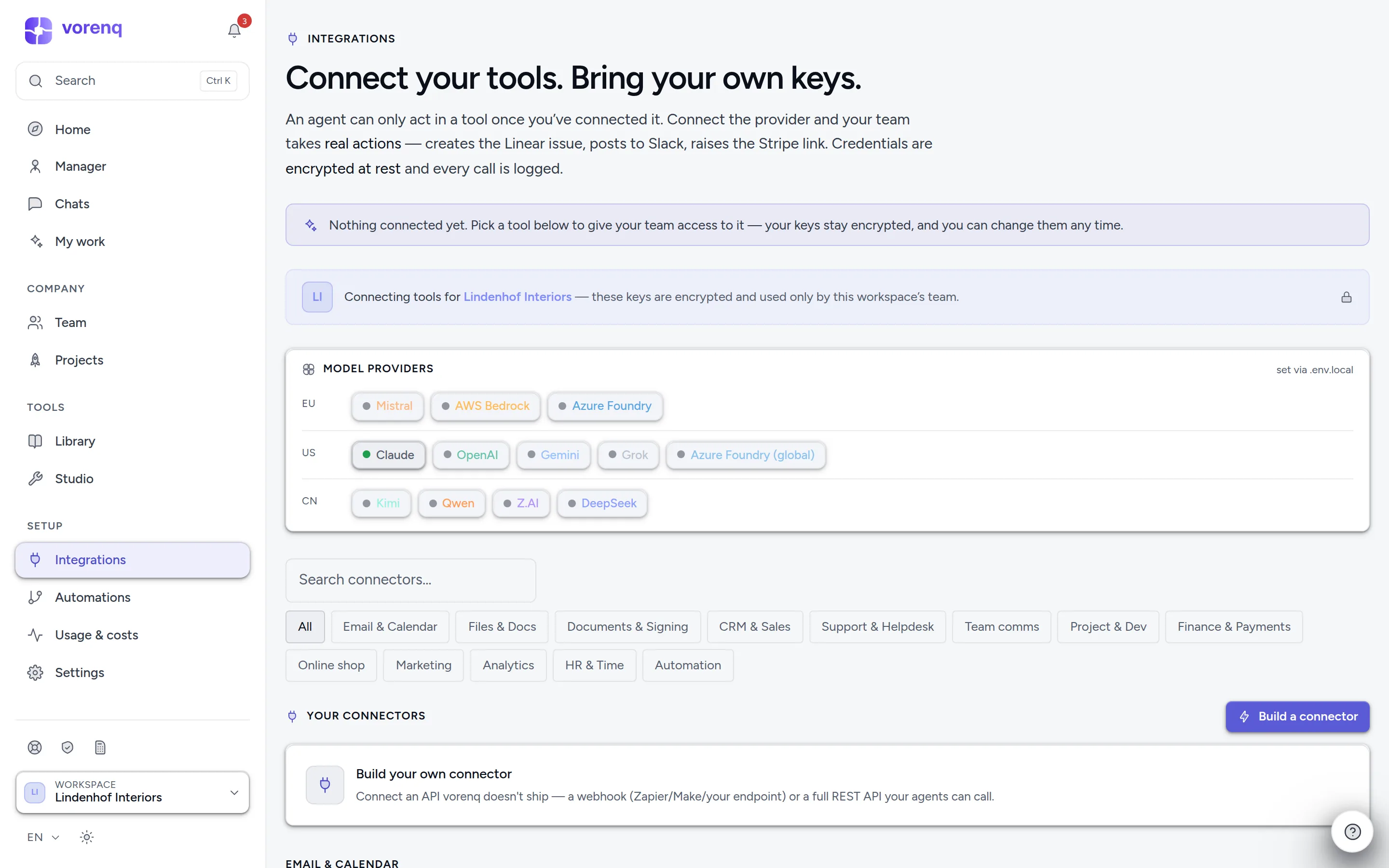Filter connectors by Team comms
The width and height of the screenshot is (1389, 868).
pyautogui.click(x=1002, y=626)
